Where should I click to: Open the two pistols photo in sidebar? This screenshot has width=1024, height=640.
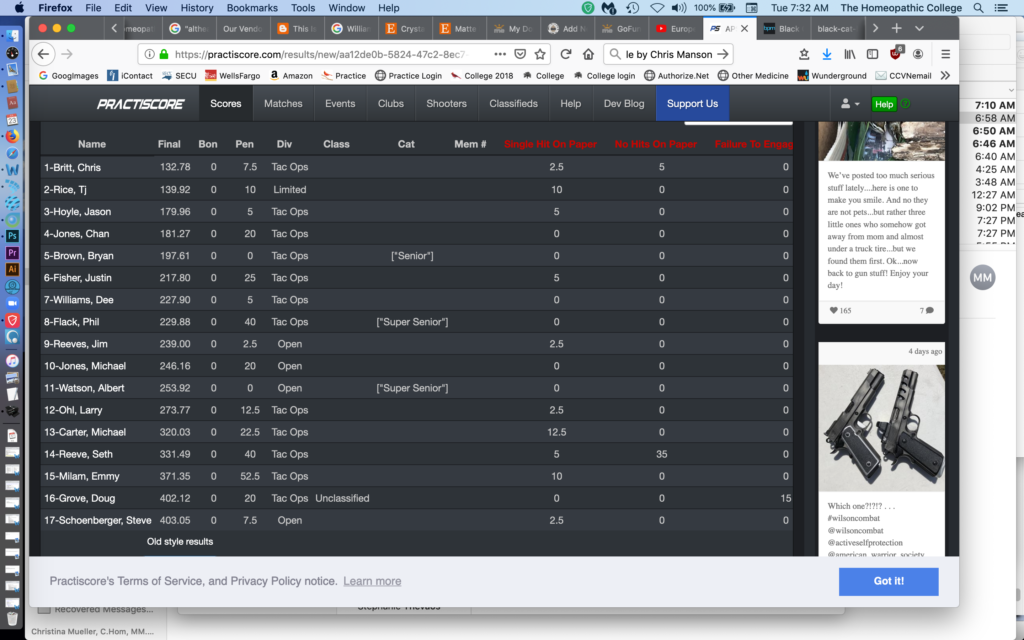[x=881, y=428]
